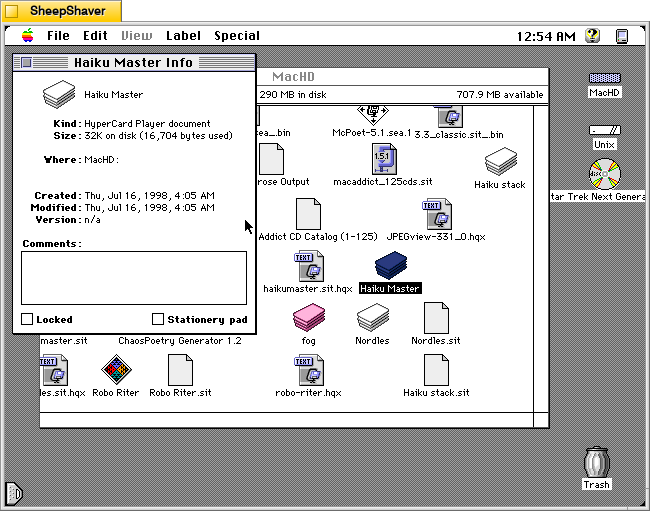Select the Robo Riter.sit document icon
This screenshot has width=650, height=511.
[180, 370]
